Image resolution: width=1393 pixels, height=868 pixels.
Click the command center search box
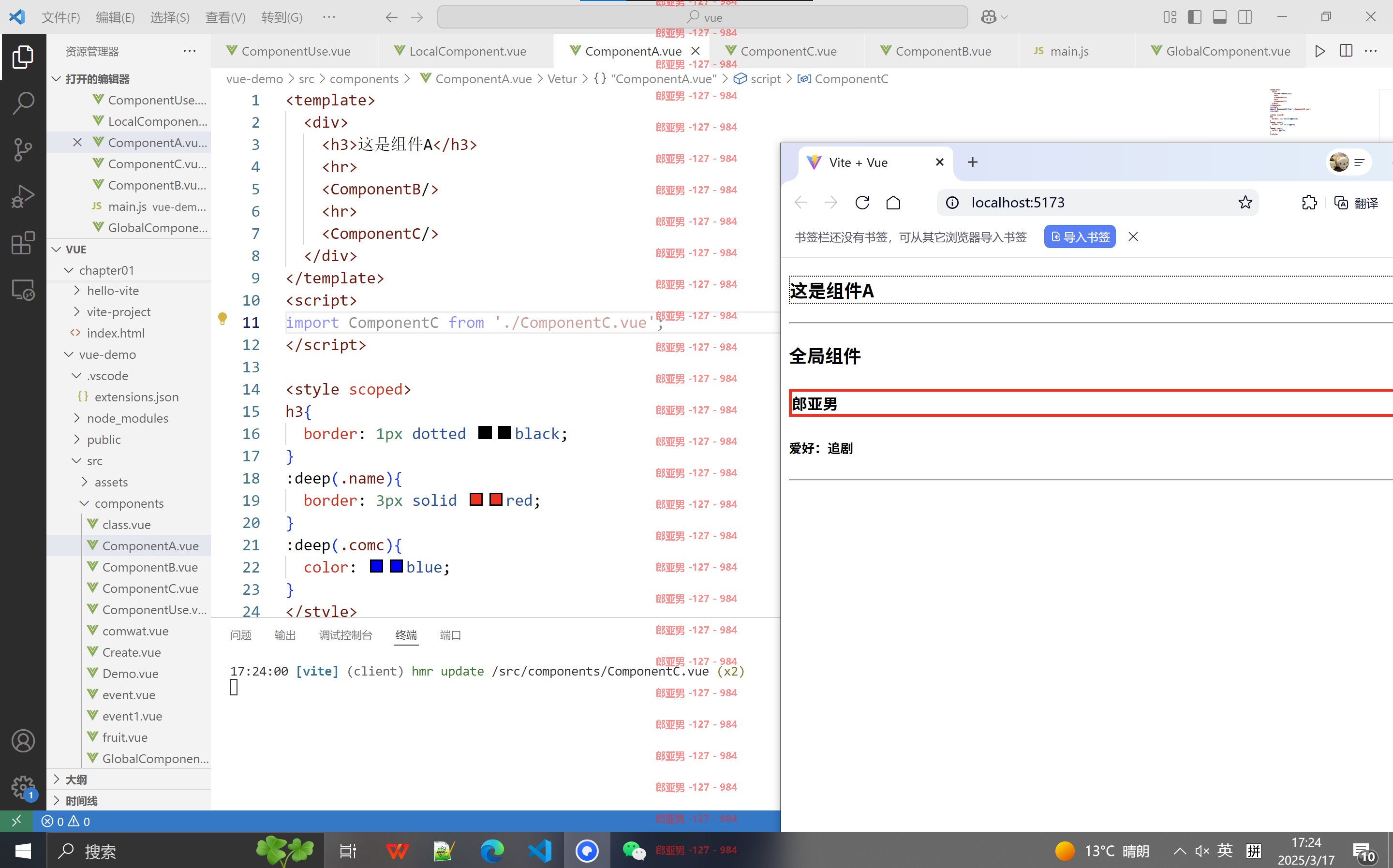pos(703,17)
